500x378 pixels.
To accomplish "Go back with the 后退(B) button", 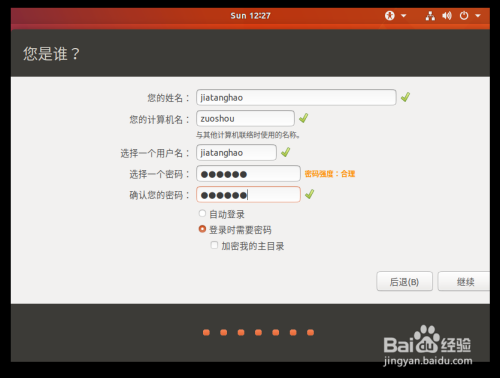I will click(404, 281).
